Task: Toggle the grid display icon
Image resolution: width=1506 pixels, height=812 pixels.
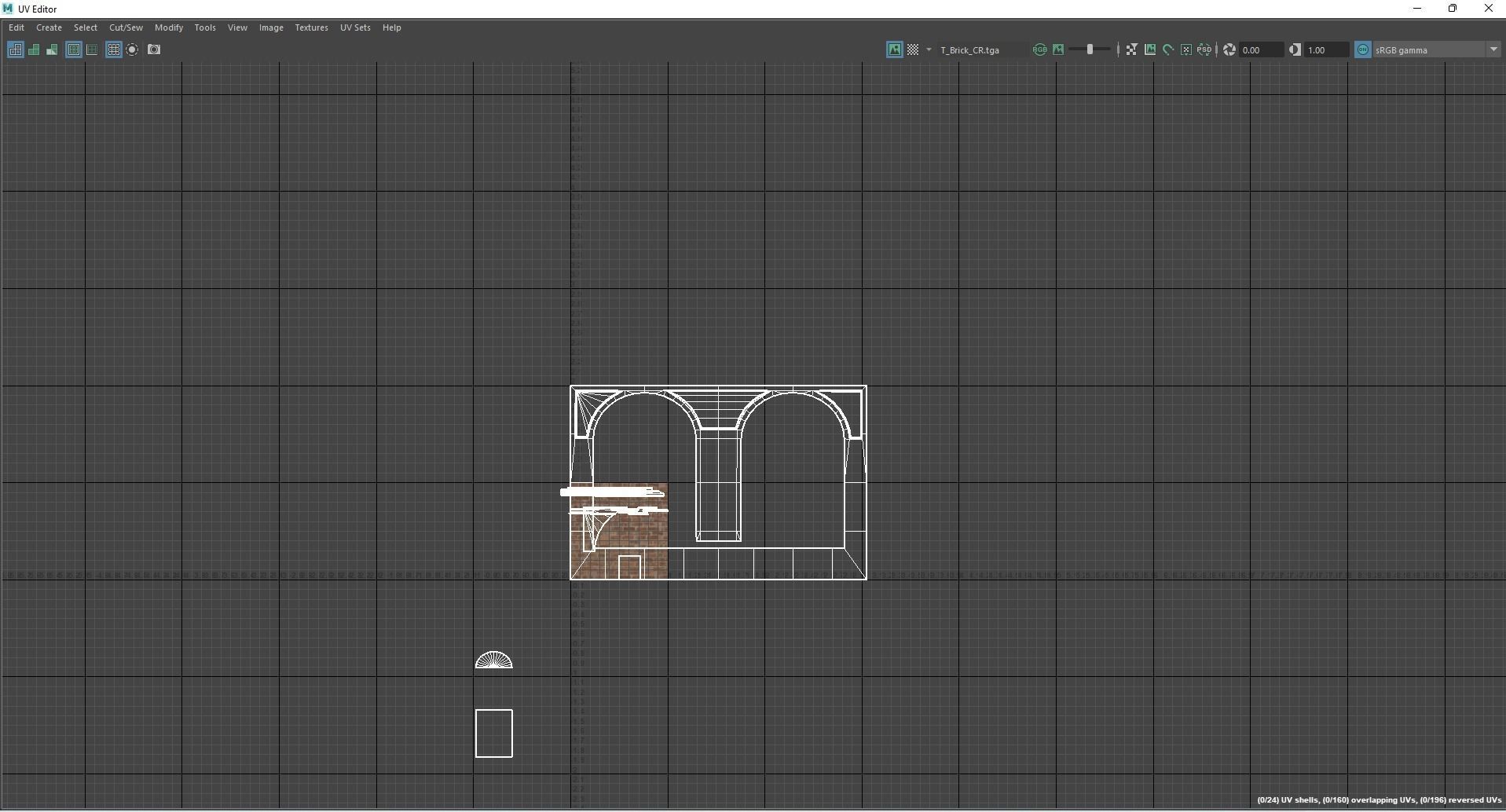Action: (x=114, y=49)
